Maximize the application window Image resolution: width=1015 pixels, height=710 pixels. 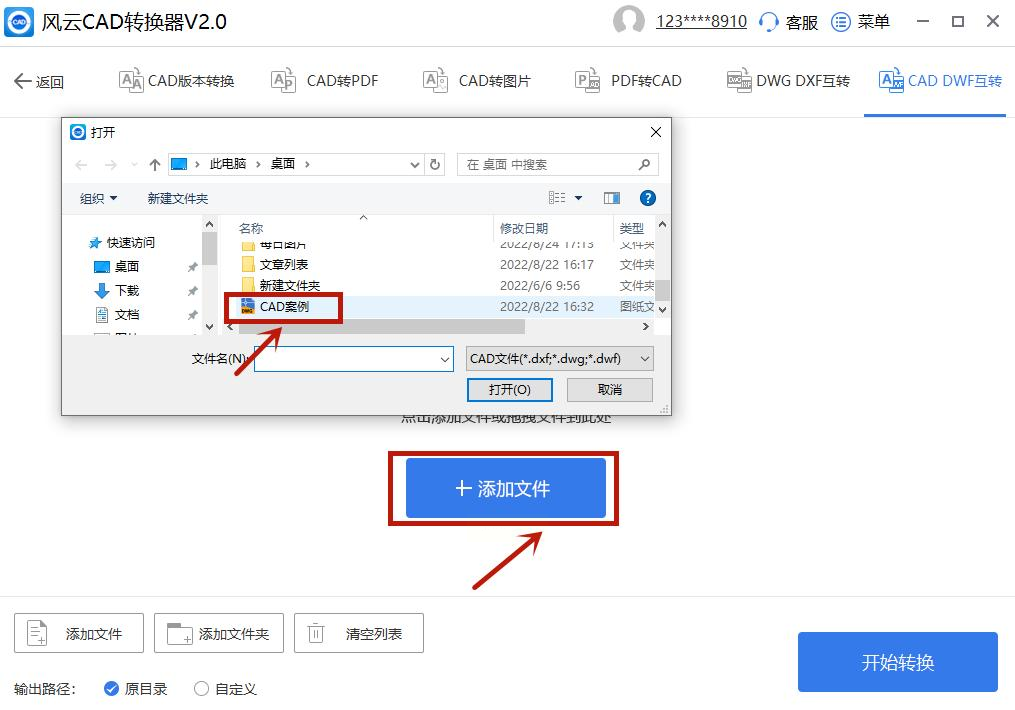958,21
